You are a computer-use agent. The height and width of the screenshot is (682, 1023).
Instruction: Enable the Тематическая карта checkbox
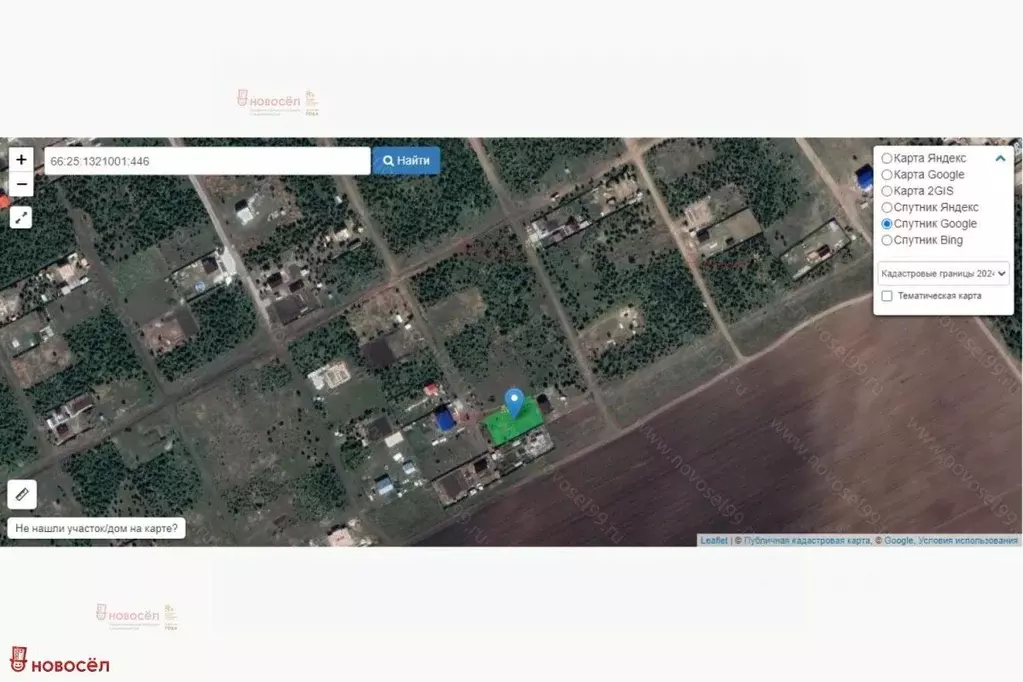point(887,296)
